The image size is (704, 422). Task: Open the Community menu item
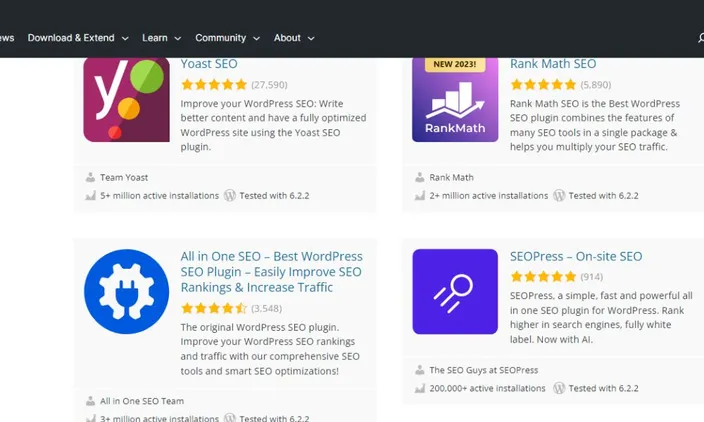[x=220, y=38]
